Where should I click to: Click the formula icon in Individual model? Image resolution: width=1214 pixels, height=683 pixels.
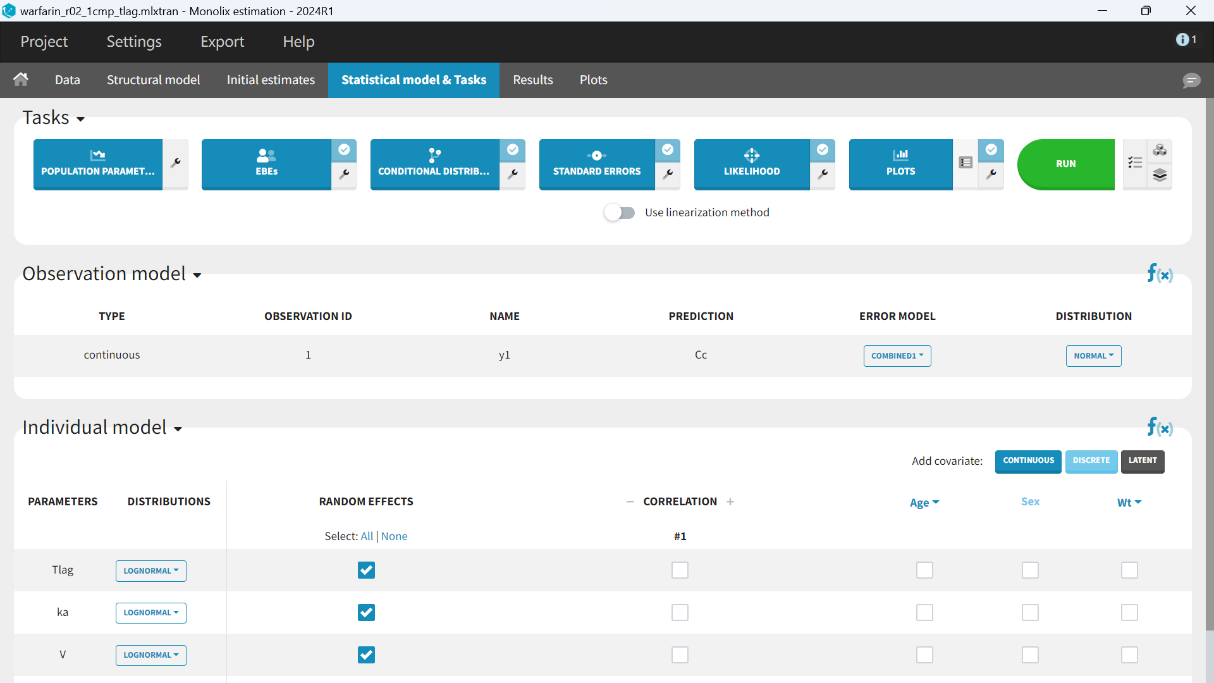click(1159, 427)
